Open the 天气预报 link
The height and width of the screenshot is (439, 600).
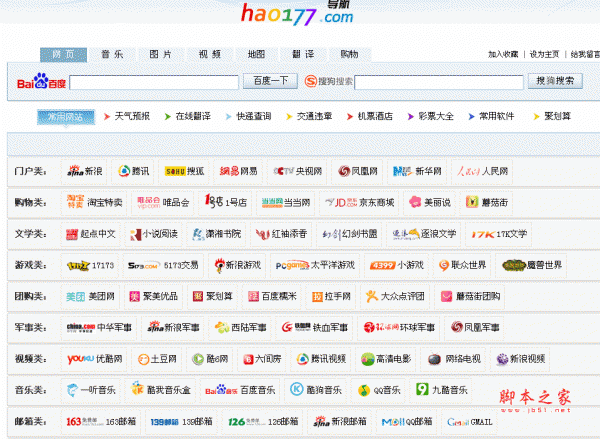pyautogui.click(x=132, y=116)
